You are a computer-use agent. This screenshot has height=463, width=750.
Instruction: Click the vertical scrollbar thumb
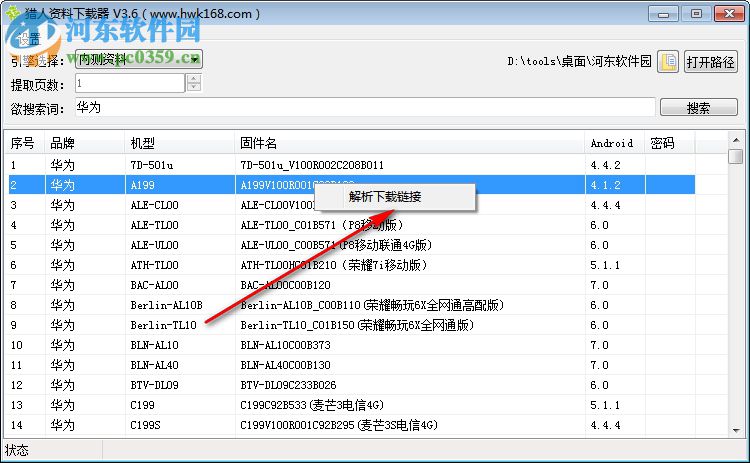[736, 156]
